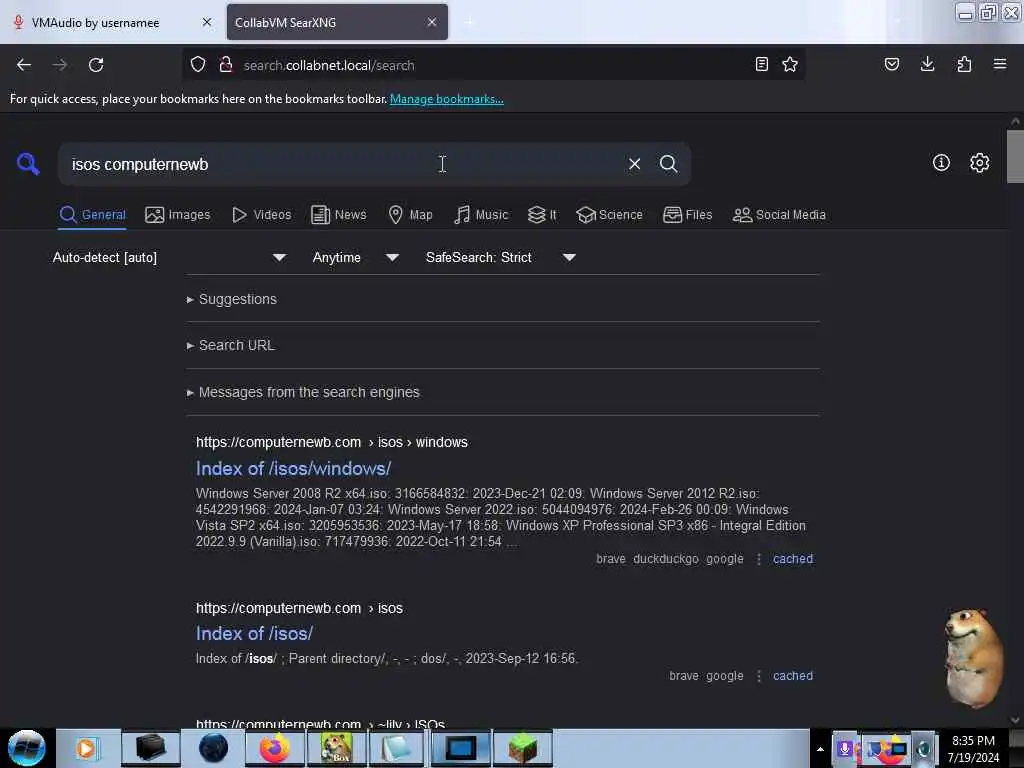Switch to the Social Media category
The image size is (1024, 768).
pyautogui.click(x=779, y=215)
